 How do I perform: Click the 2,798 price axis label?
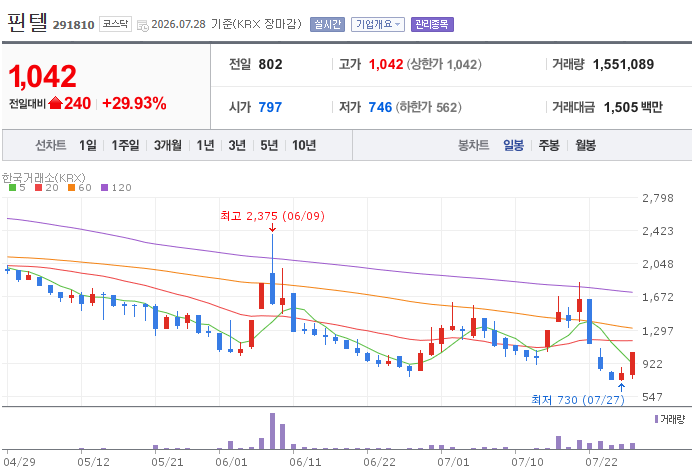(658, 198)
